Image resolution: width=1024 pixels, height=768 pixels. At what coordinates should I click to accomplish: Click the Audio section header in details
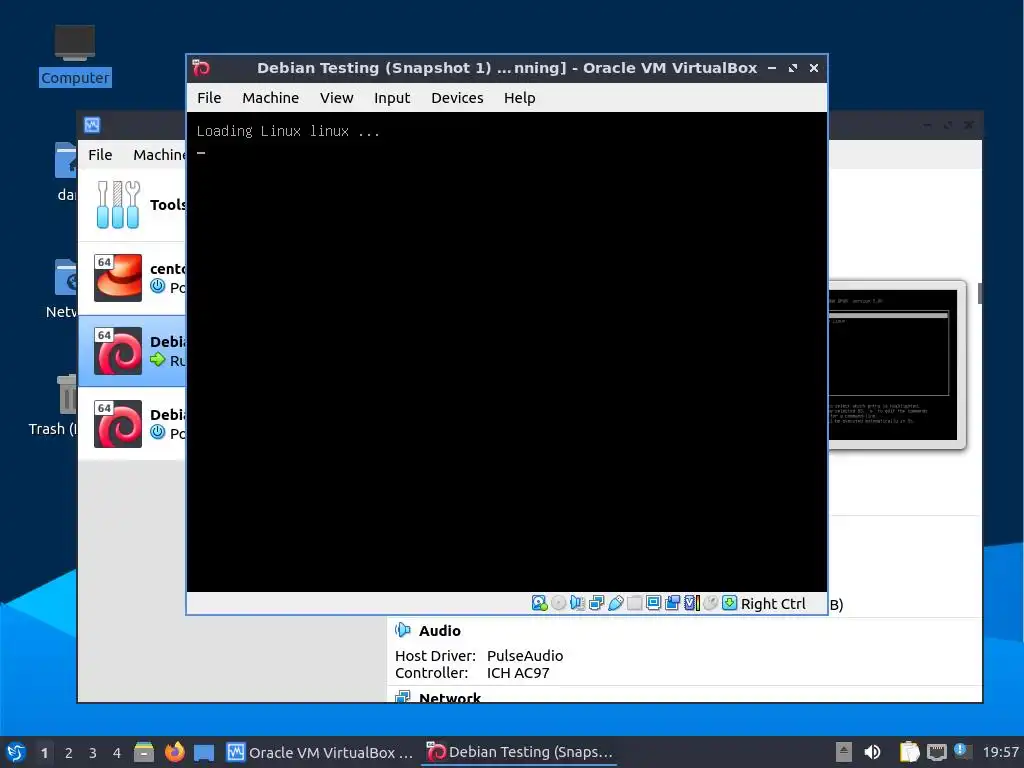[440, 631]
